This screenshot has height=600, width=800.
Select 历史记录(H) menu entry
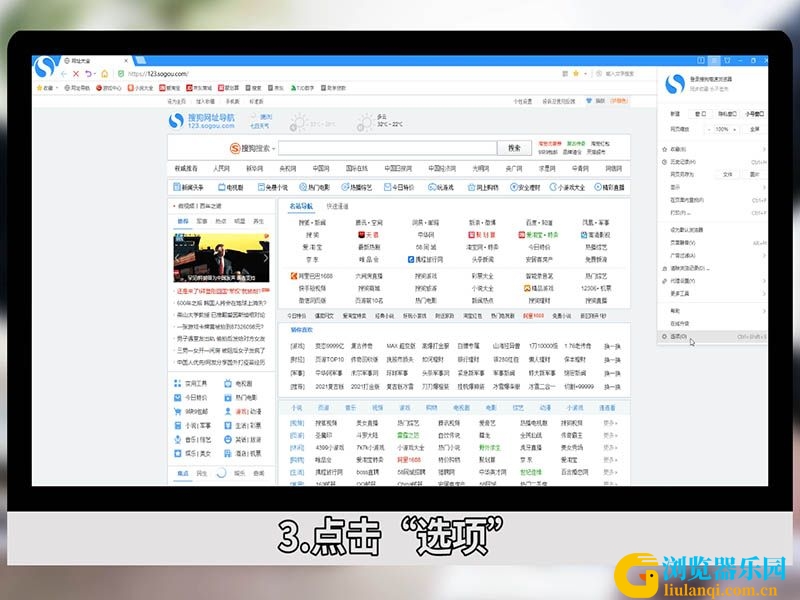[x=713, y=162]
